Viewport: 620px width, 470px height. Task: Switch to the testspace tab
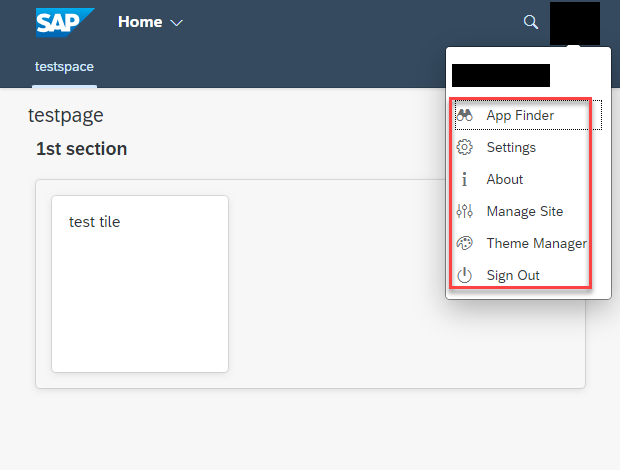64,66
